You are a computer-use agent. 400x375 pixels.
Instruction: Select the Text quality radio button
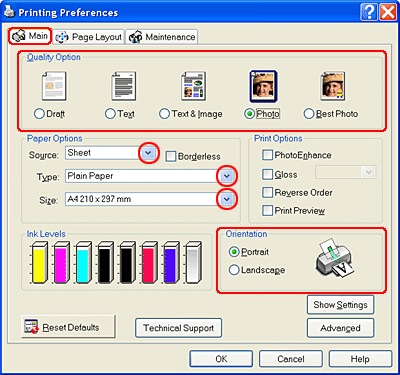[110, 114]
